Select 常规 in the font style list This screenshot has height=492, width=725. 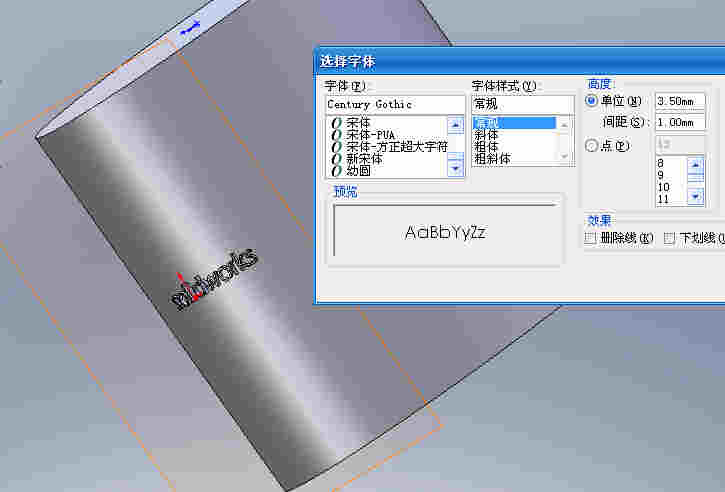point(514,123)
